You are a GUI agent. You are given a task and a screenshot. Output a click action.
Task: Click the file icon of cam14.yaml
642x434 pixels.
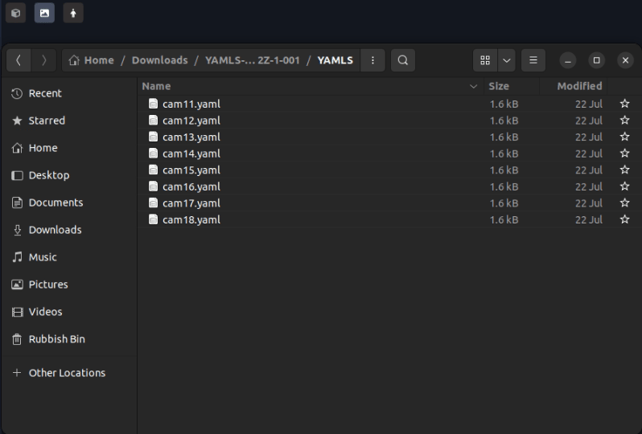153,153
